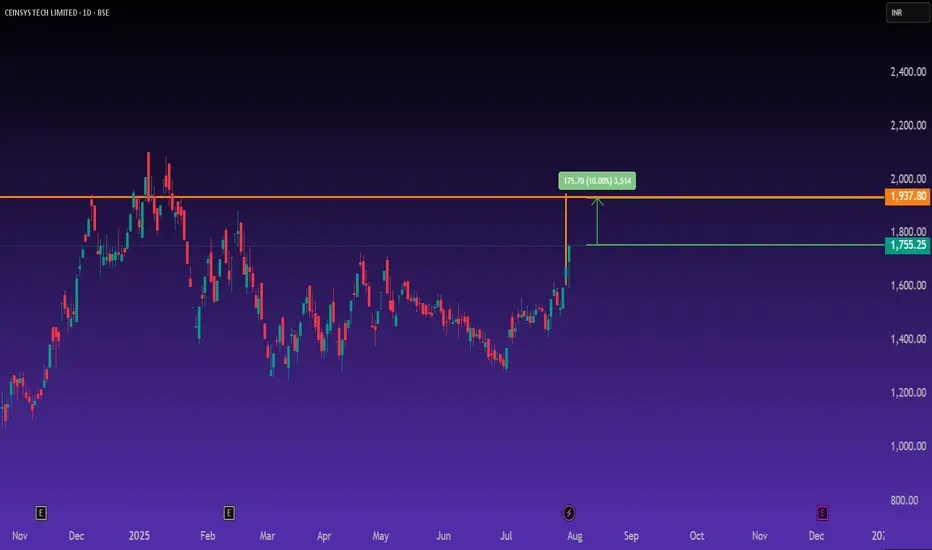Click the May label on time axis
Image resolution: width=932 pixels, height=550 pixels.
[380, 536]
